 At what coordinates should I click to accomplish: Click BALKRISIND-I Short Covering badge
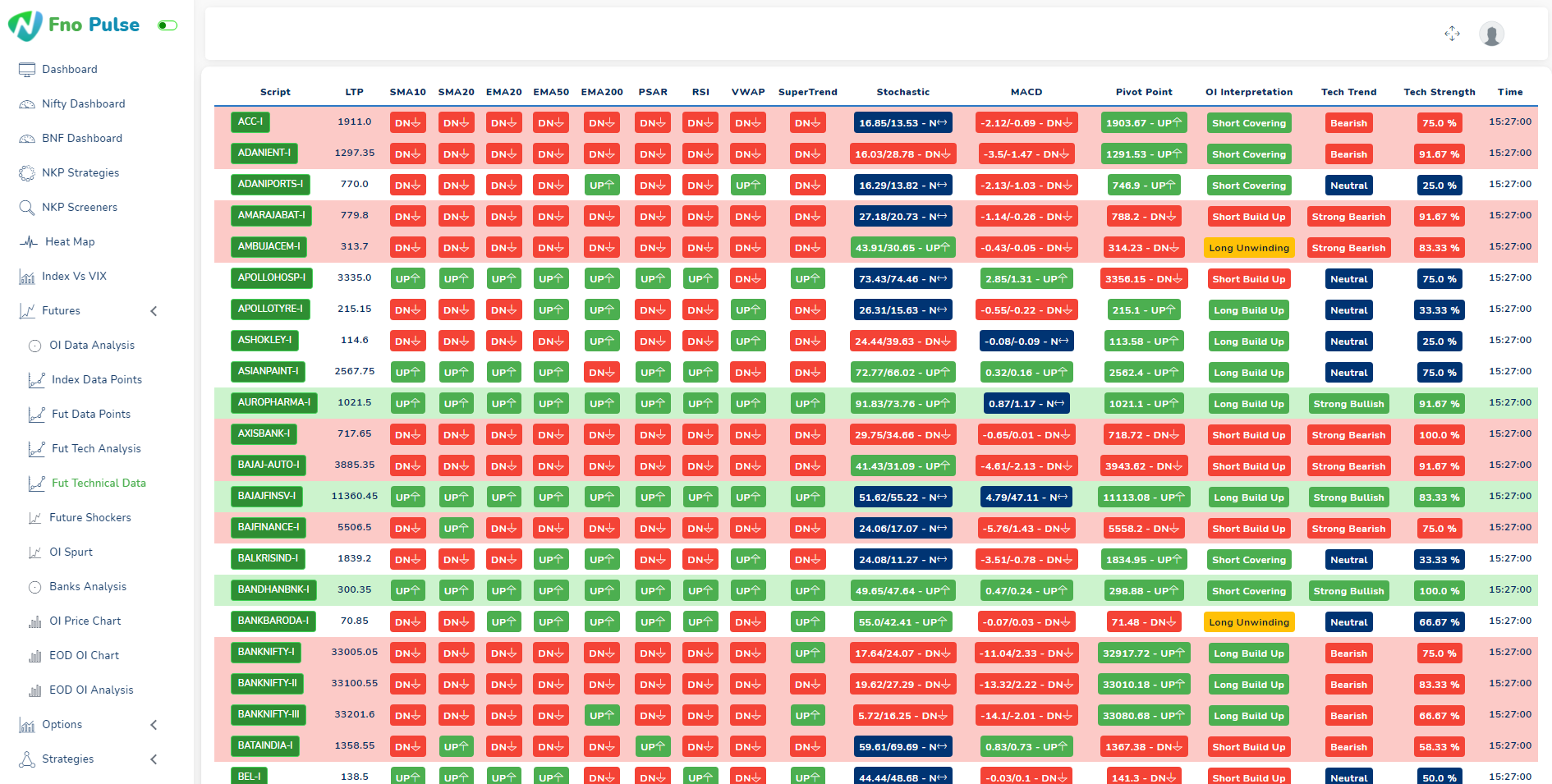pos(1248,560)
